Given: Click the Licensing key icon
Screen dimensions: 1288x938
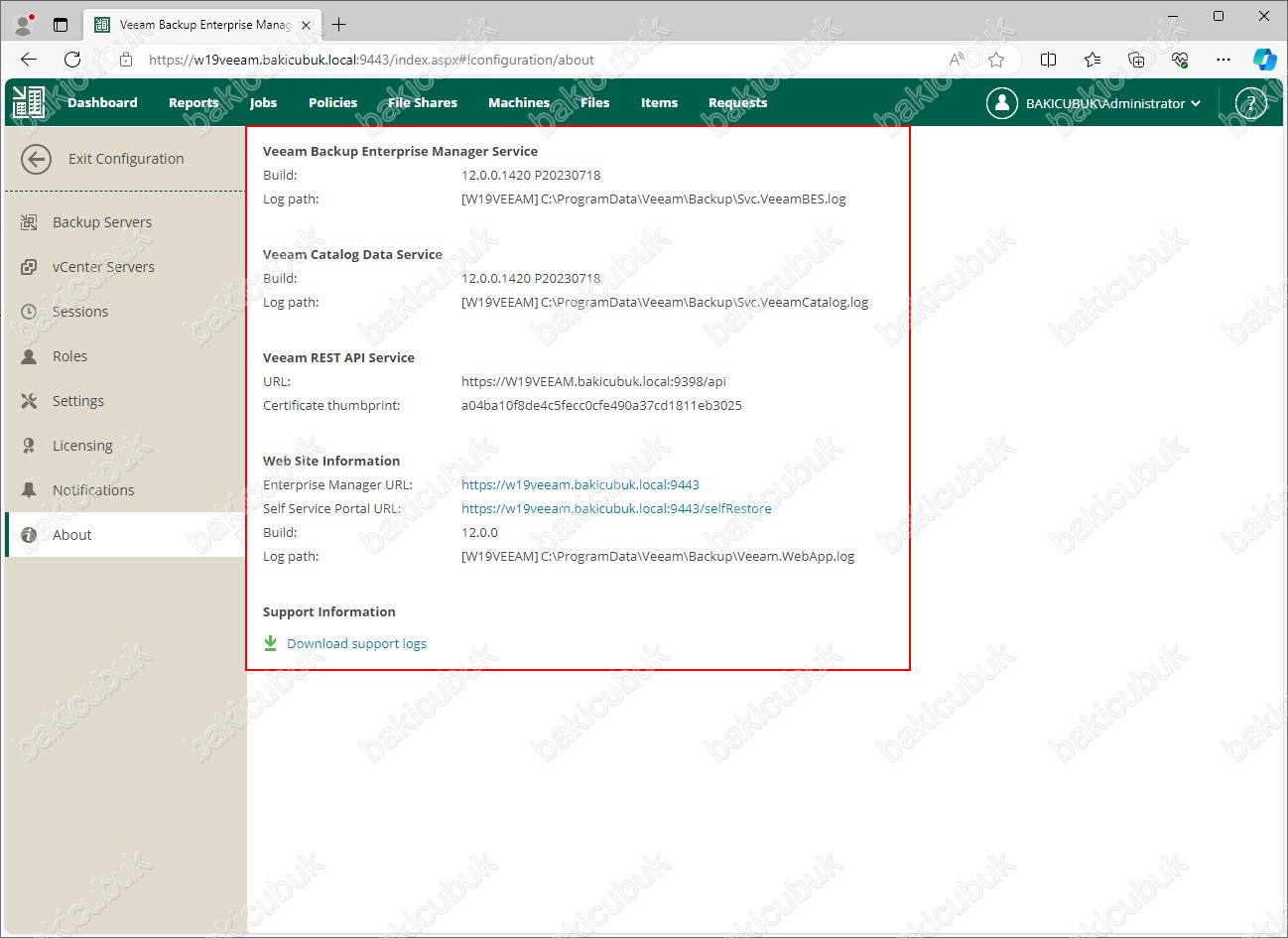Looking at the screenshot, I should [x=29, y=446].
